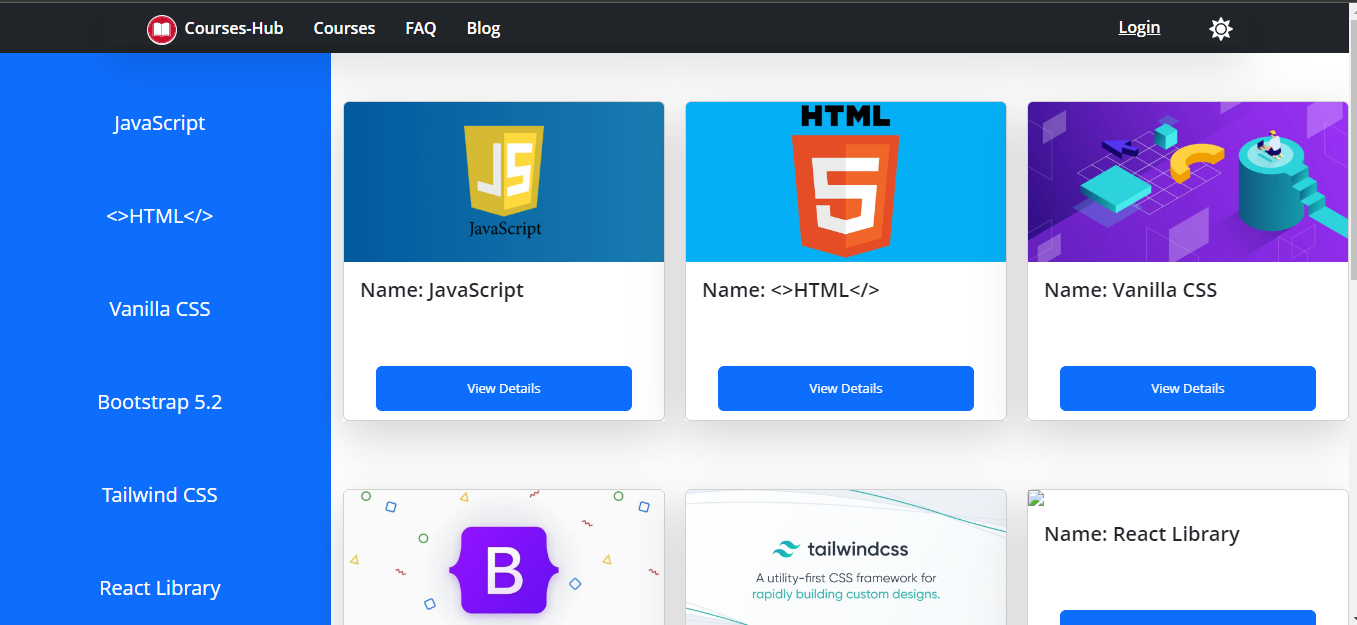Select JavaScript in the blue sidebar
This screenshot has height=625, width=1357.
(160, 123)
